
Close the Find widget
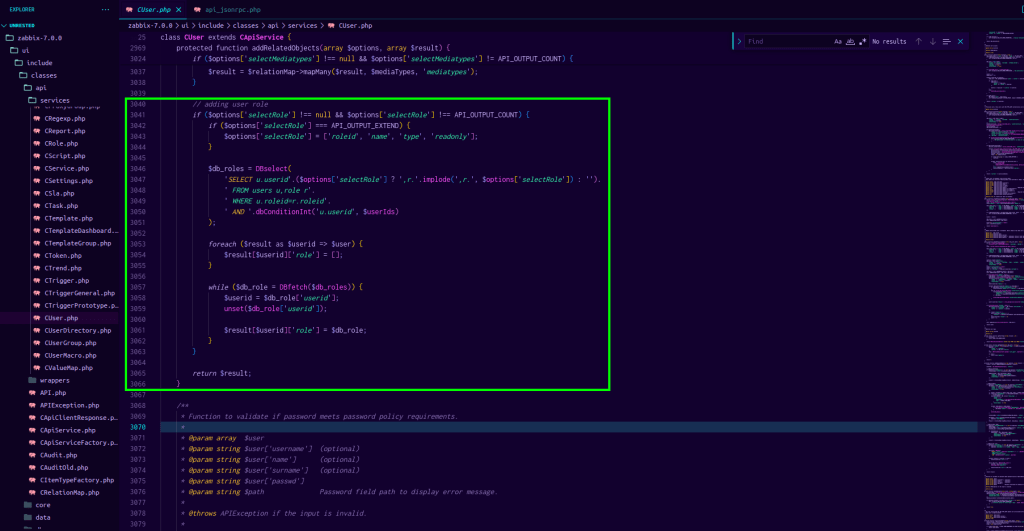(x=961, y=41)
